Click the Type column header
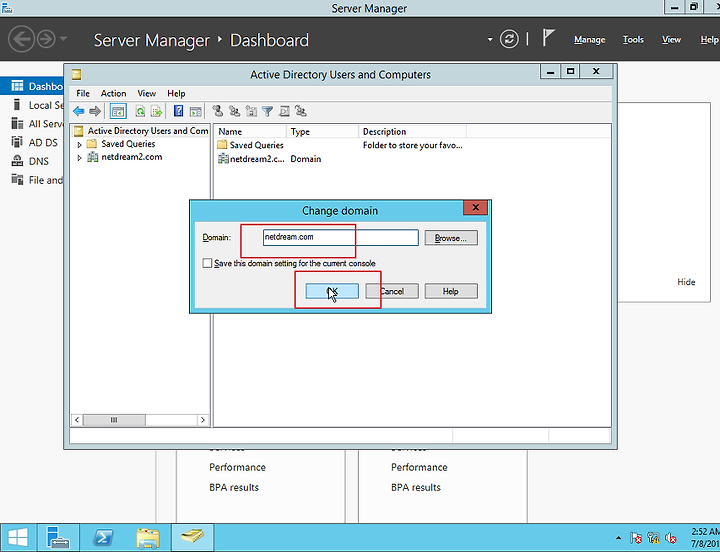This screenshot has width=720, height=552. (x=322, y=131)
